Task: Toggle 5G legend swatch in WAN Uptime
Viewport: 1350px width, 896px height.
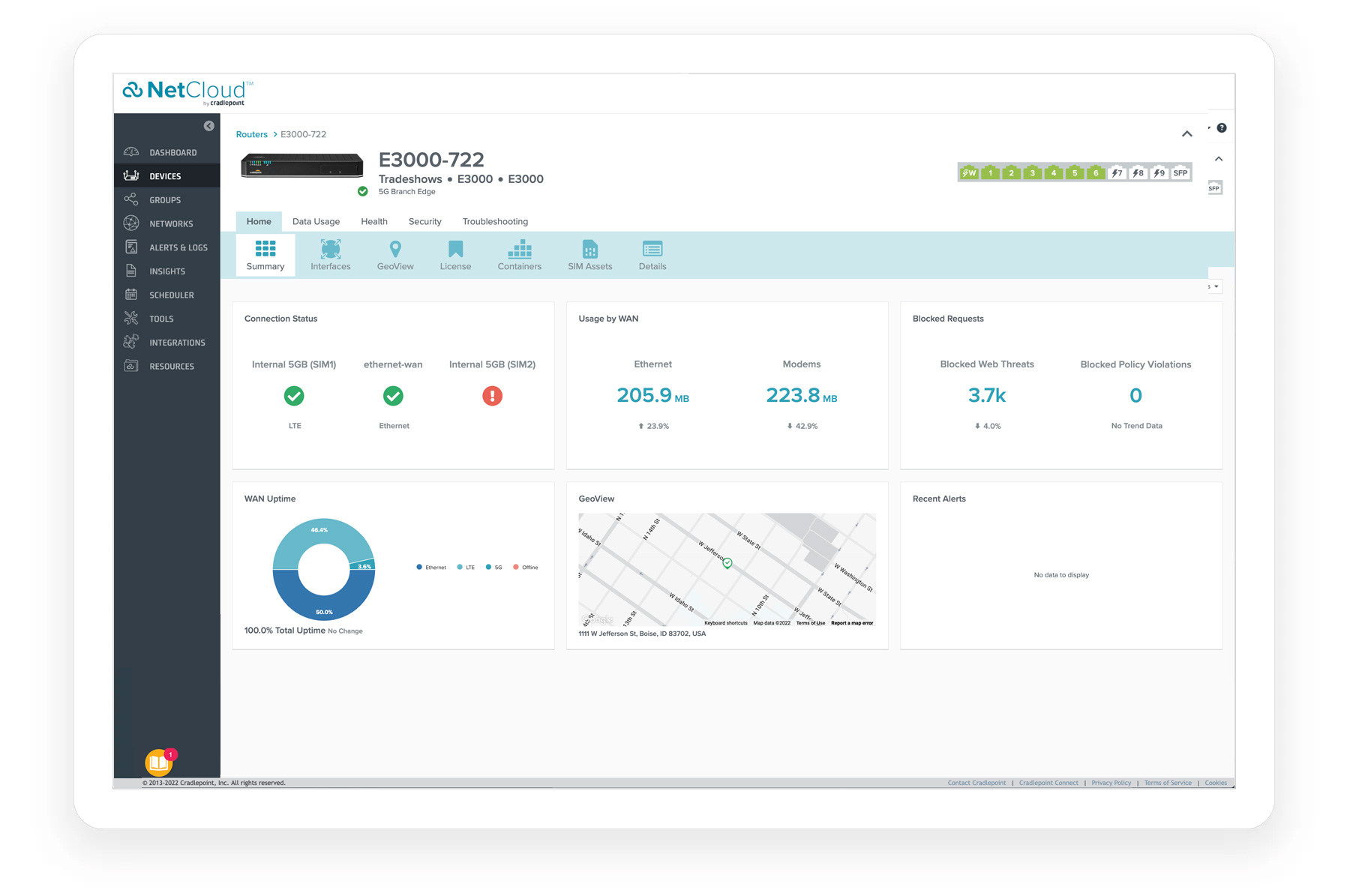Action: (488, 567)
